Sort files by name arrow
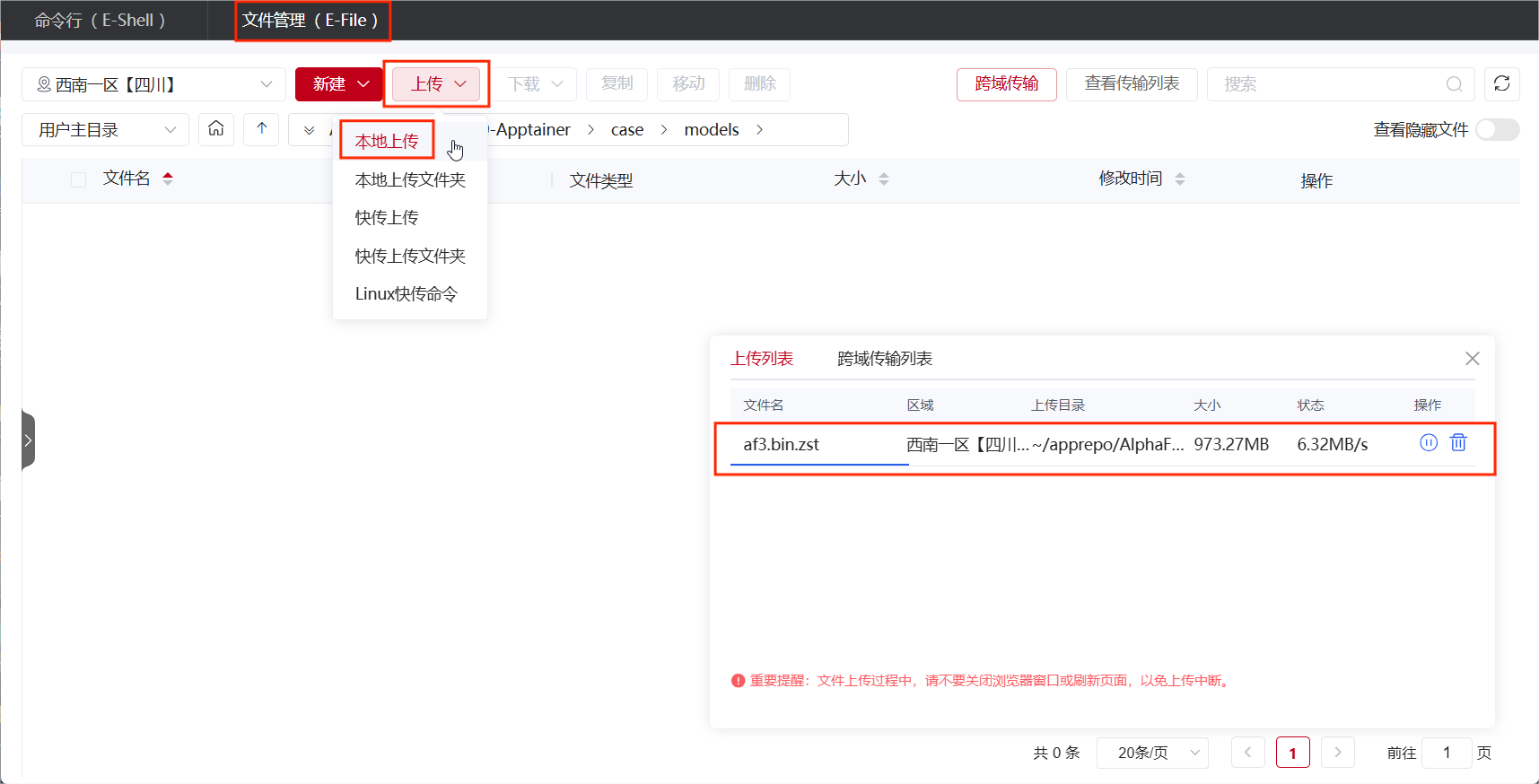 168,179
